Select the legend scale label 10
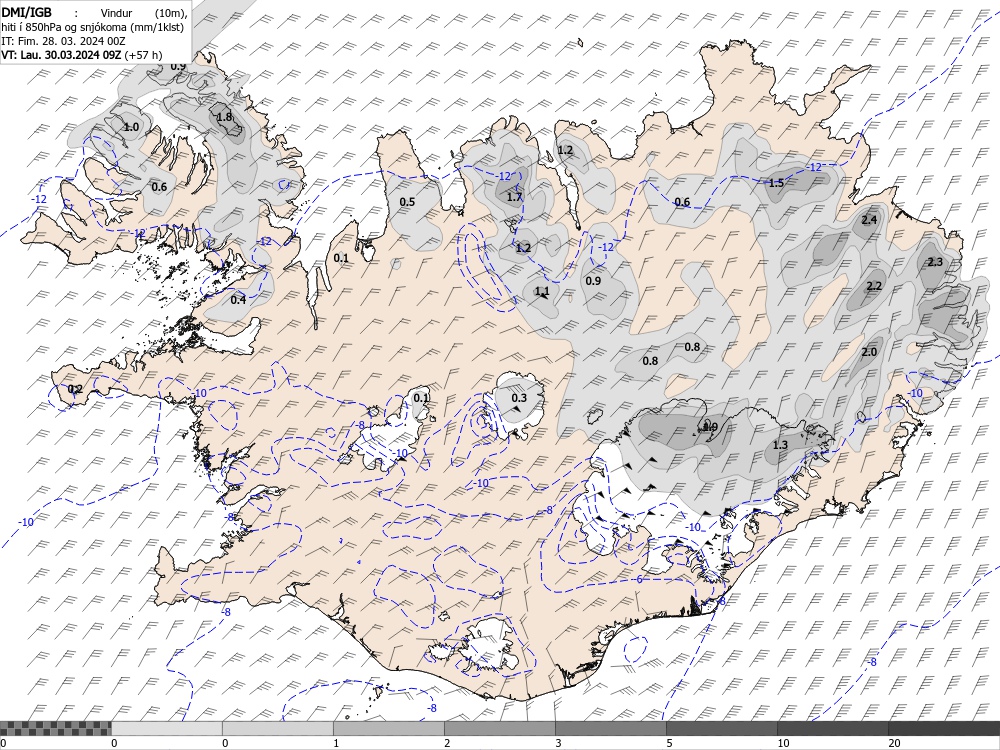The width and height of the screenshot is (1000, 750). coord(783,743)
